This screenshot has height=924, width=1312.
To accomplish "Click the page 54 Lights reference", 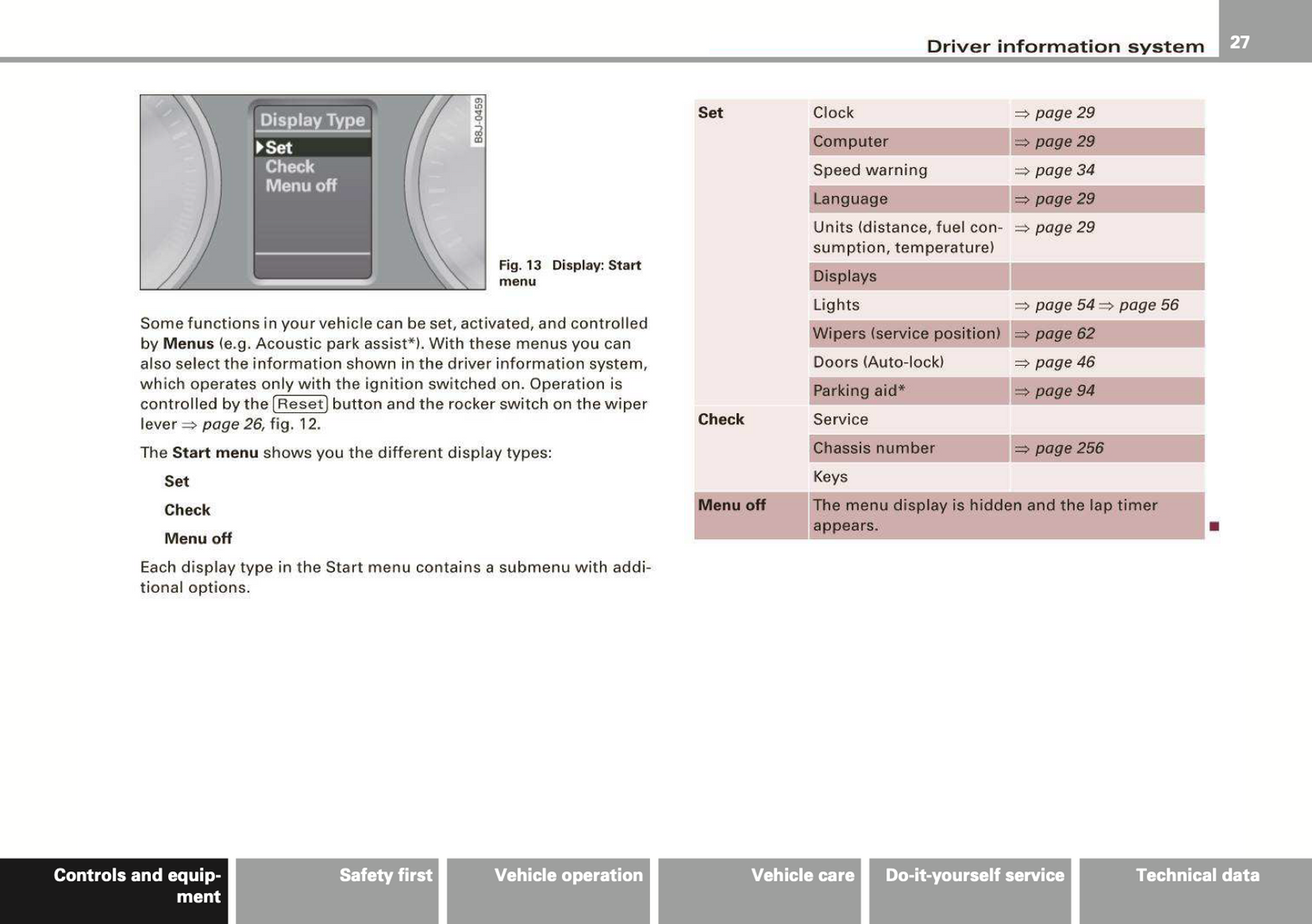I will 1055,305.
